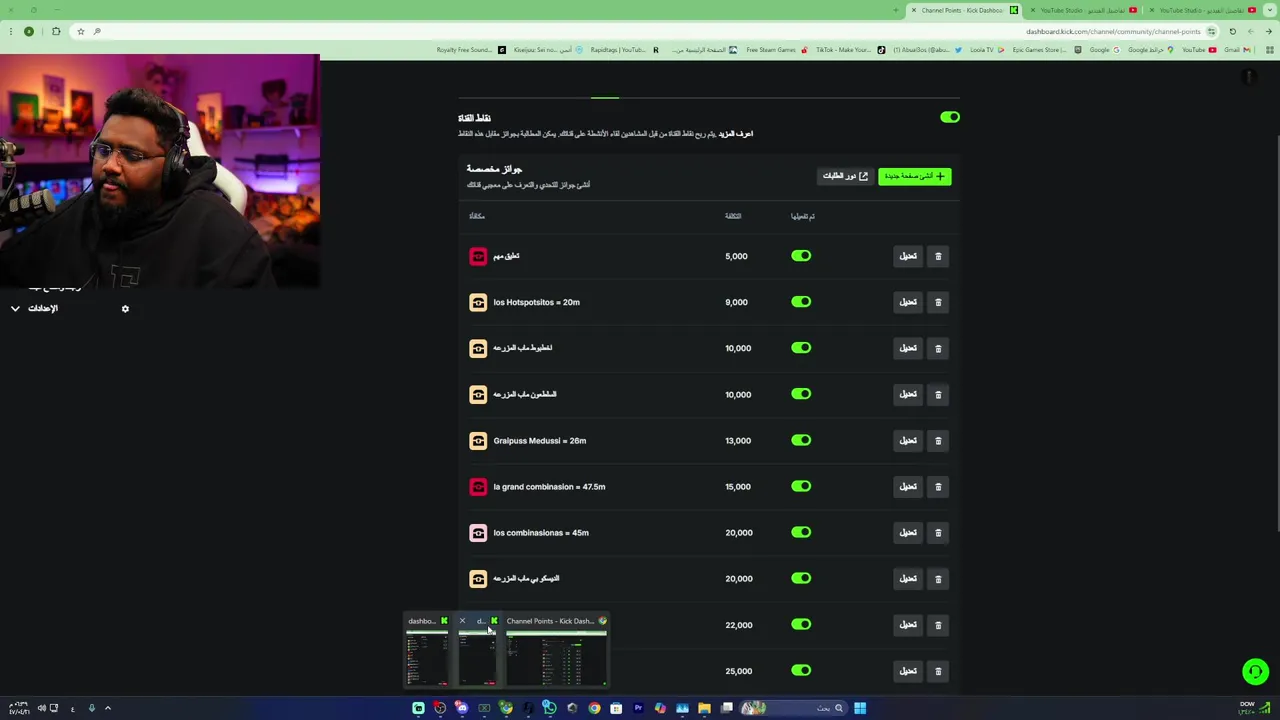Remove the la grand combinasion reward
The width and height of the screenshot is (1280, 720).
coord(938,486)
